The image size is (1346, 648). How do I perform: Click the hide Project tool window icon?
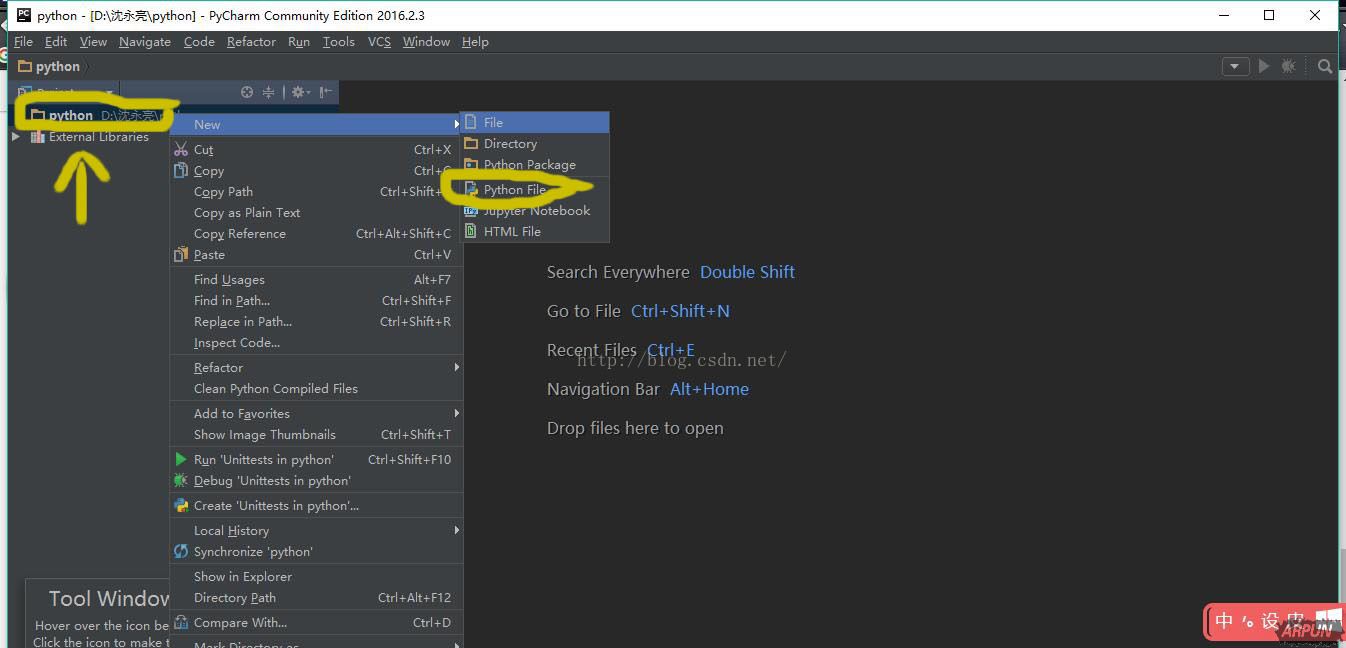(x=327, y=91)
